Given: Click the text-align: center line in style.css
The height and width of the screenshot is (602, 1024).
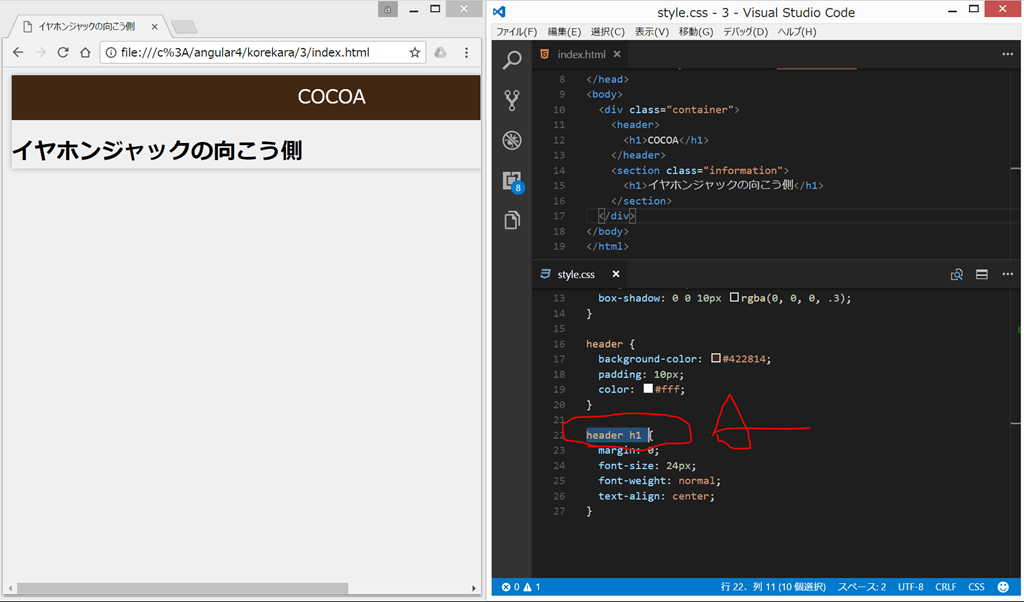Looking at the screenshot, I should click(656, 496).
